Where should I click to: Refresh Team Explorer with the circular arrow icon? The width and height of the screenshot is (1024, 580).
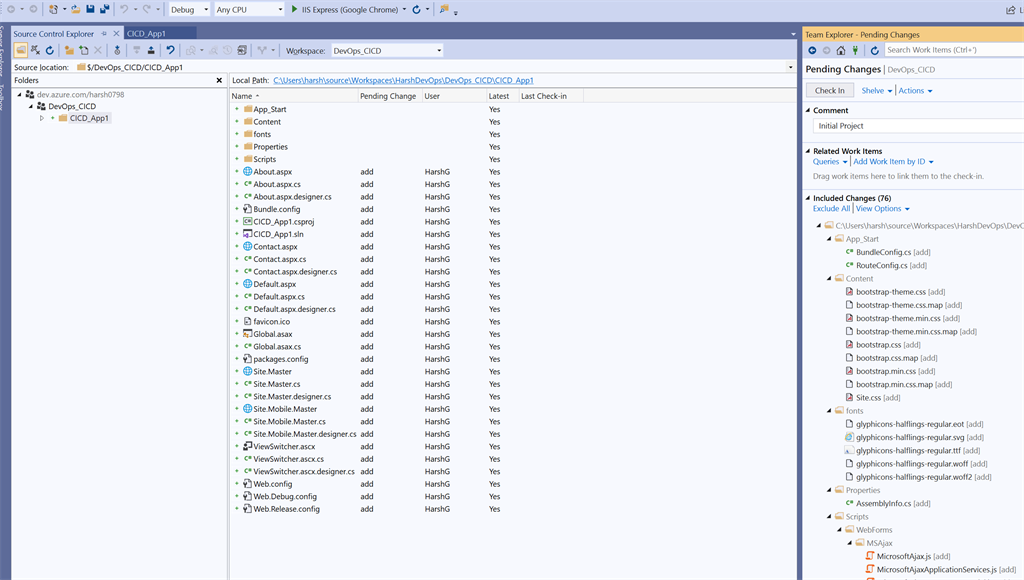click(875, 49)
